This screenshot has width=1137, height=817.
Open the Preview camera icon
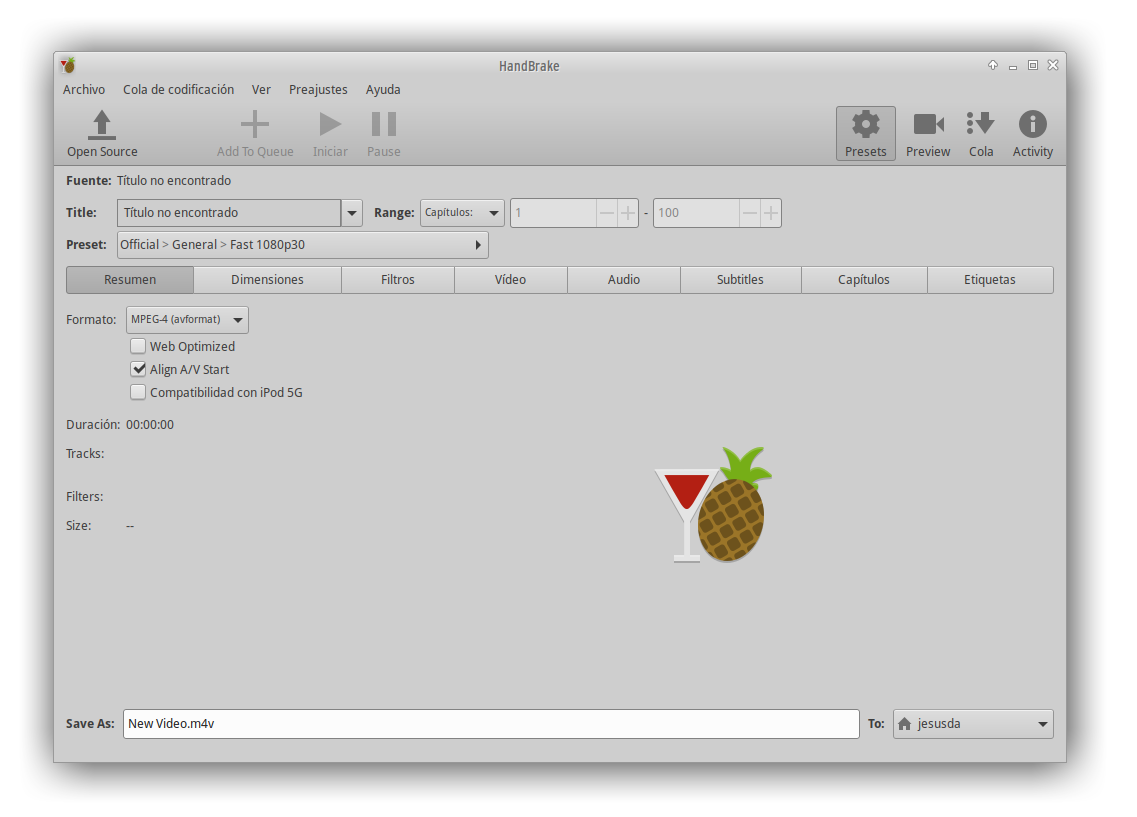[x=928, y=124]
